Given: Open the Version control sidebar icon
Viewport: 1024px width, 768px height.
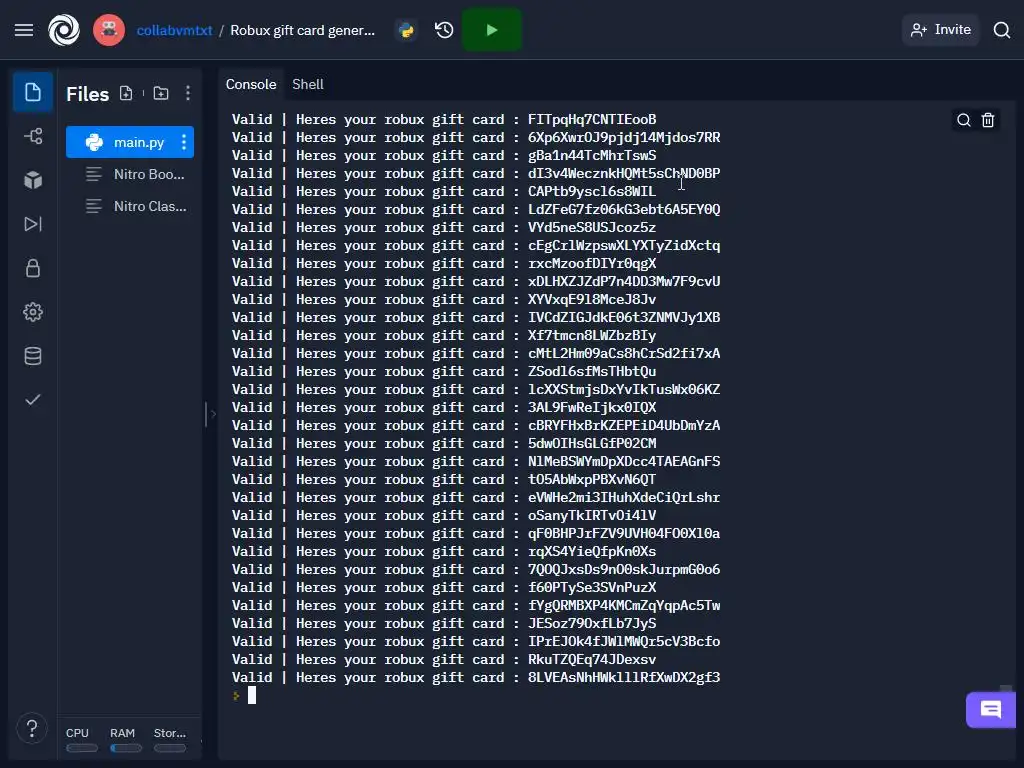Looking at the screenshot, I should point(33,136).
